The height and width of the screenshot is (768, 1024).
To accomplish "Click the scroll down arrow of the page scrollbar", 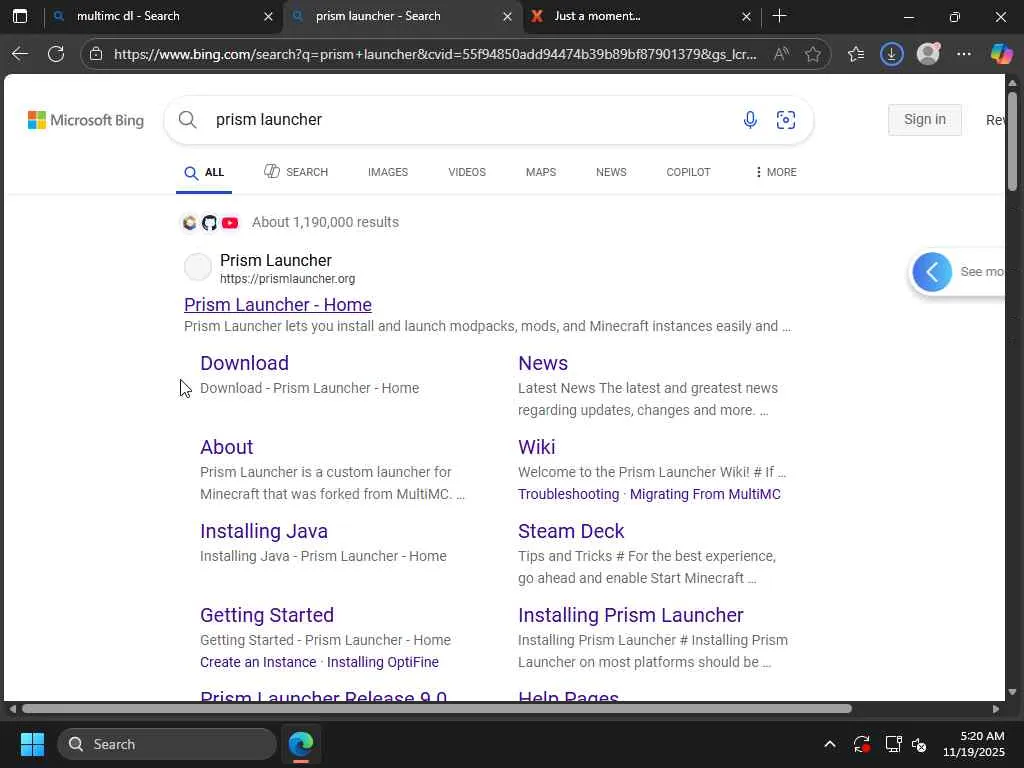I will [x=1012, y=692].
